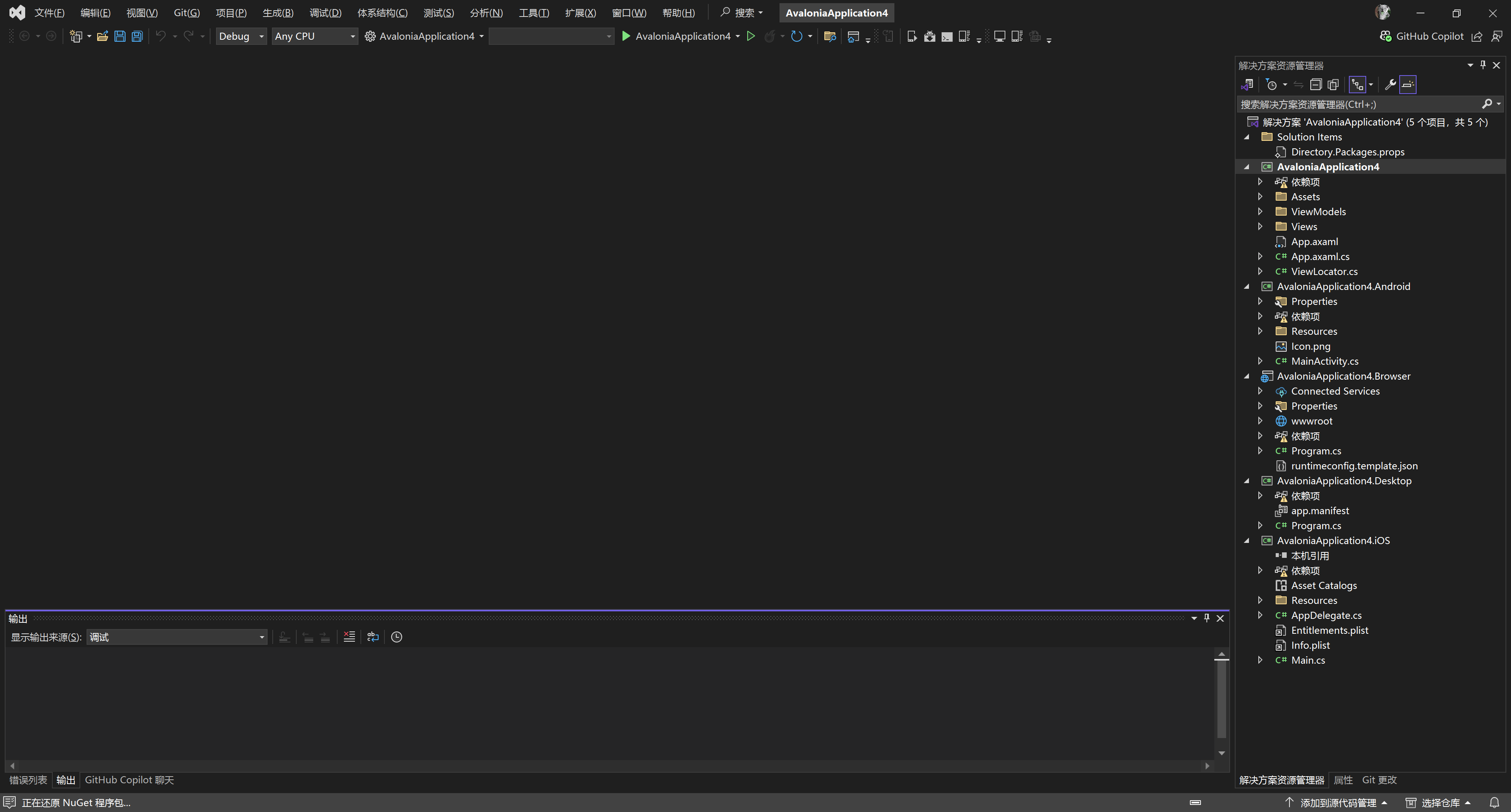Screen dimensions: 1511x812
Task: Open the 文件(F) menu
Action: pos(49,13)
